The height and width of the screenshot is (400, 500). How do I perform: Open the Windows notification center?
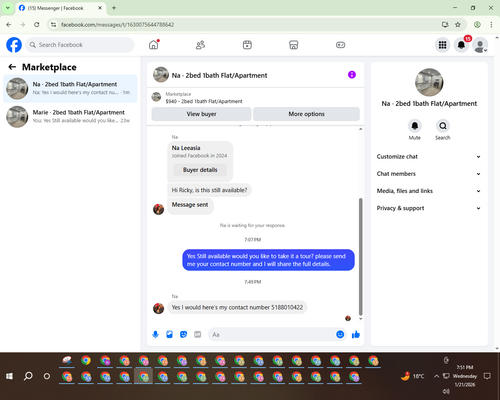(487, 376)
